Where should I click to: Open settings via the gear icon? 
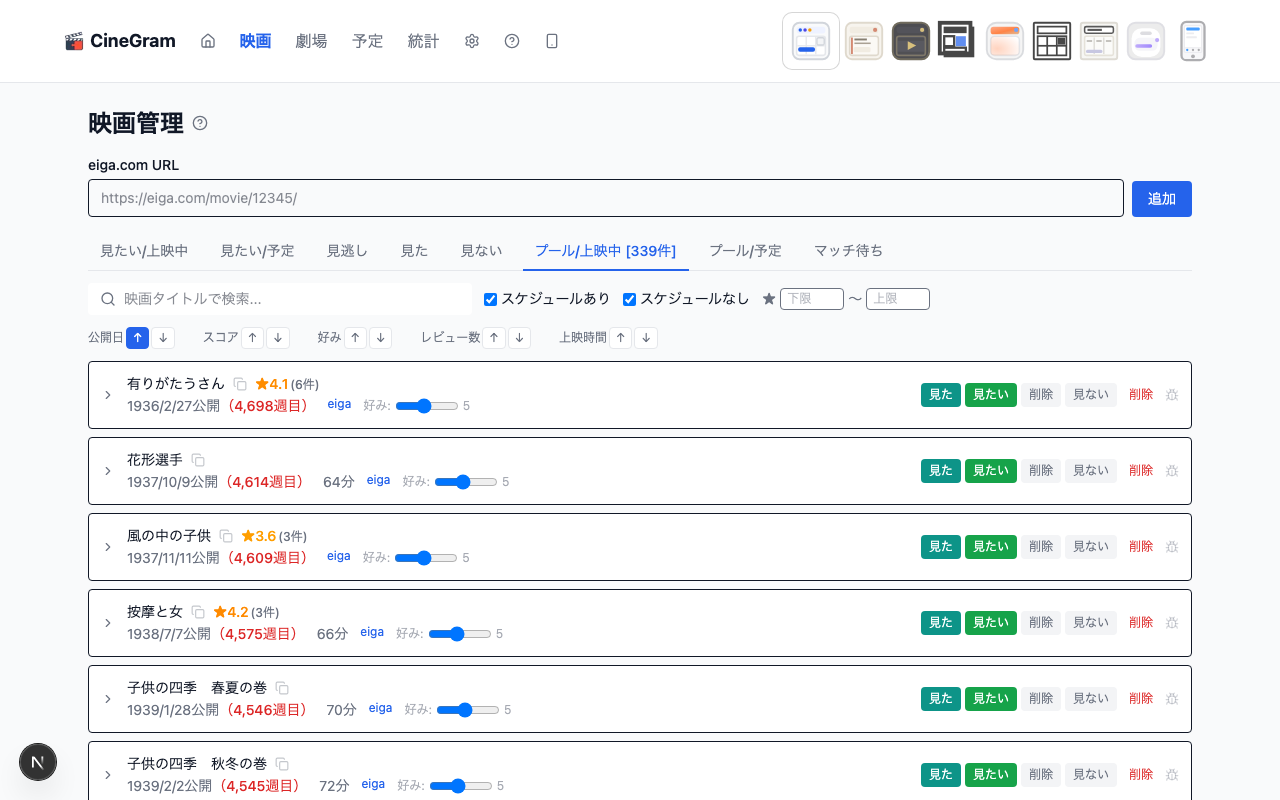pyautogui.click(x=472, y=41)
